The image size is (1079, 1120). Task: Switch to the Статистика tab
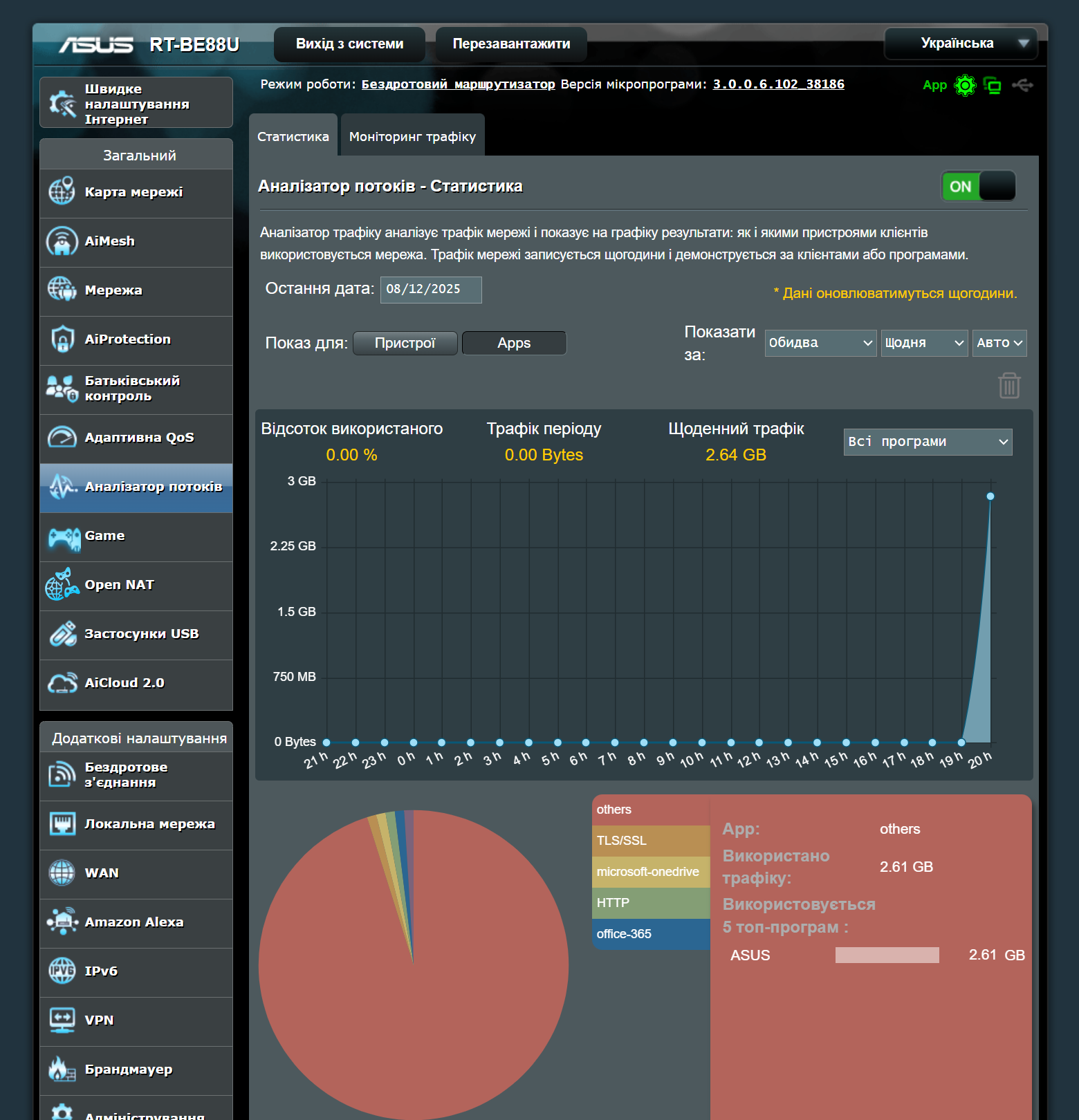click(x=293, y=136)
